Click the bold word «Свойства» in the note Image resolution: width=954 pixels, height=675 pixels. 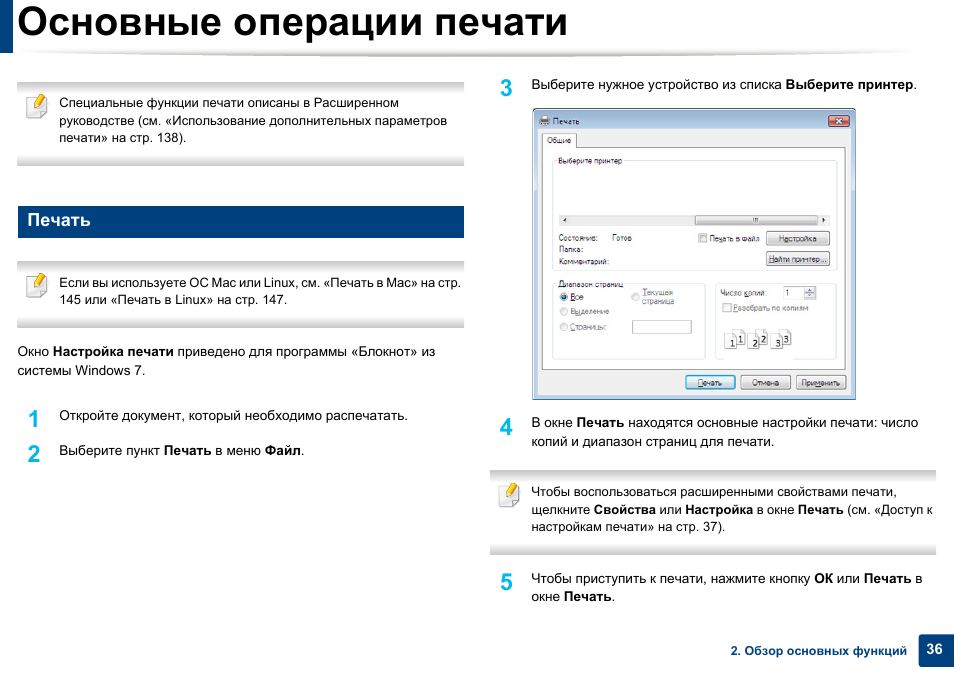(x=624, y=509)
